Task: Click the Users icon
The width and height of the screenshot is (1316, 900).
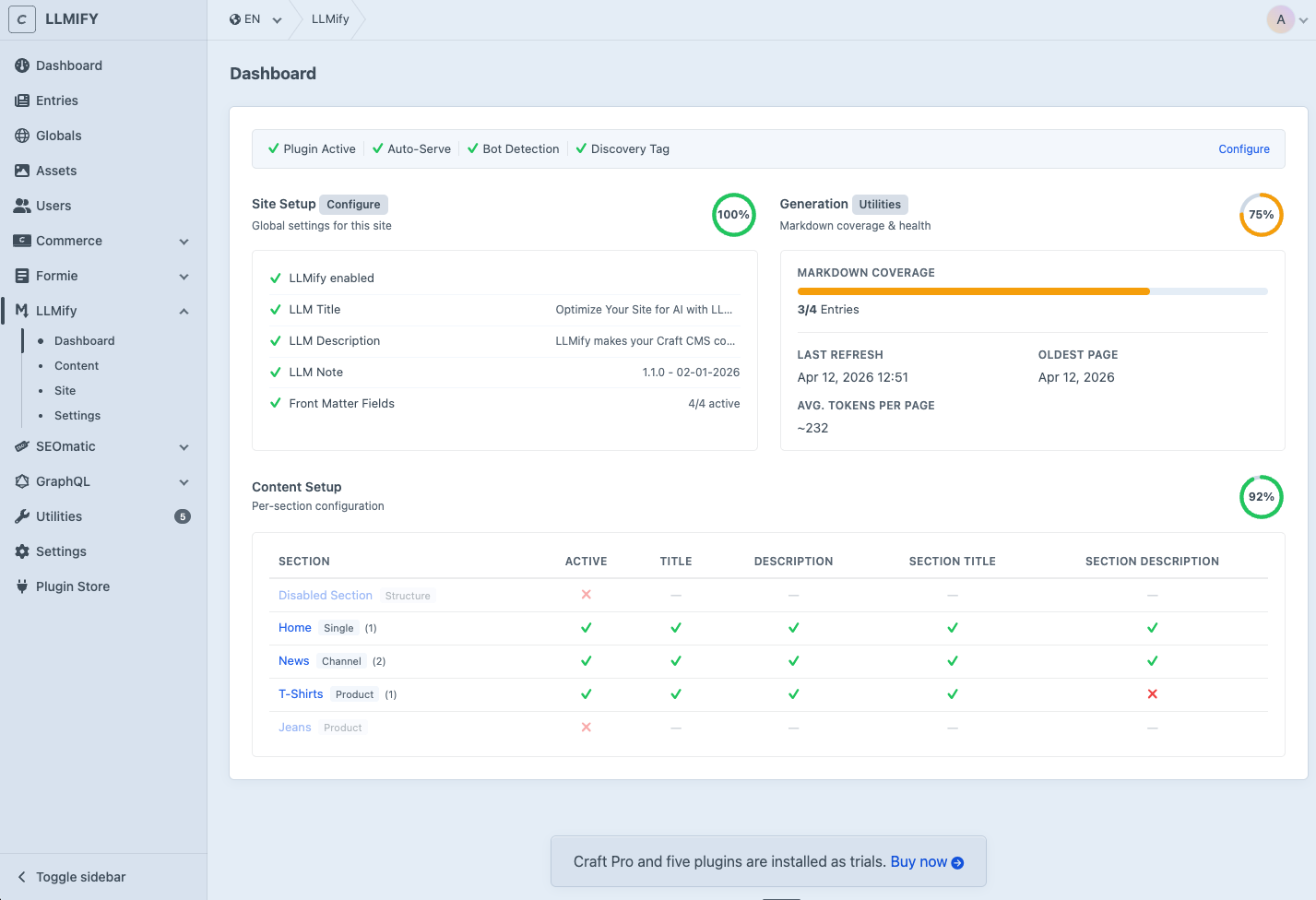Action: (20, 206)
